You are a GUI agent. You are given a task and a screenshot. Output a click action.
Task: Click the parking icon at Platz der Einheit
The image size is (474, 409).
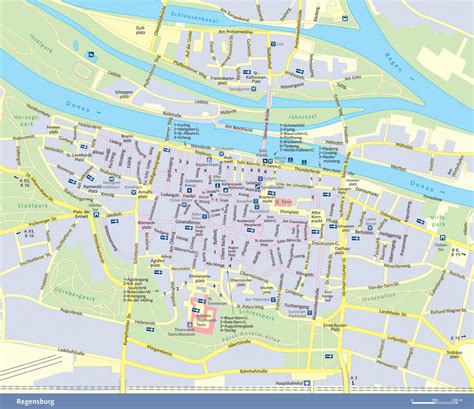[96, 214]
